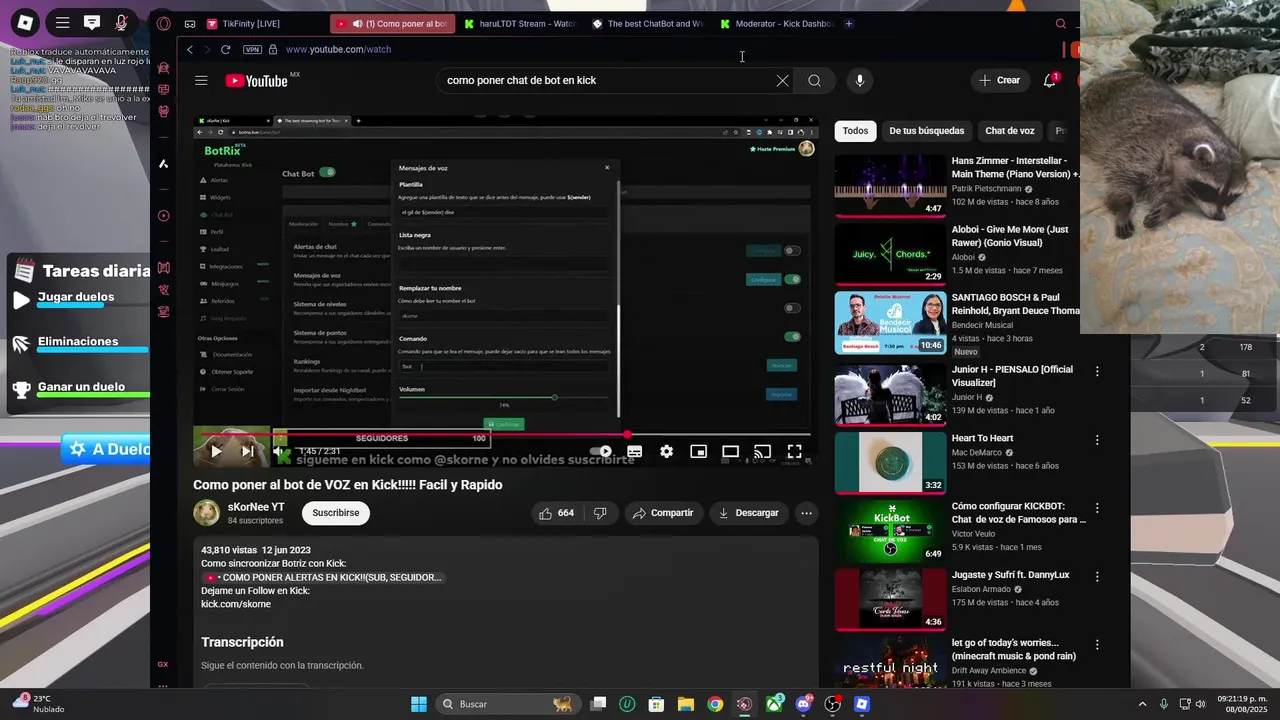Switch to Moderator - Kick Dashboard tab
This screenshot has height=720, width=1280.
(776, 23)
